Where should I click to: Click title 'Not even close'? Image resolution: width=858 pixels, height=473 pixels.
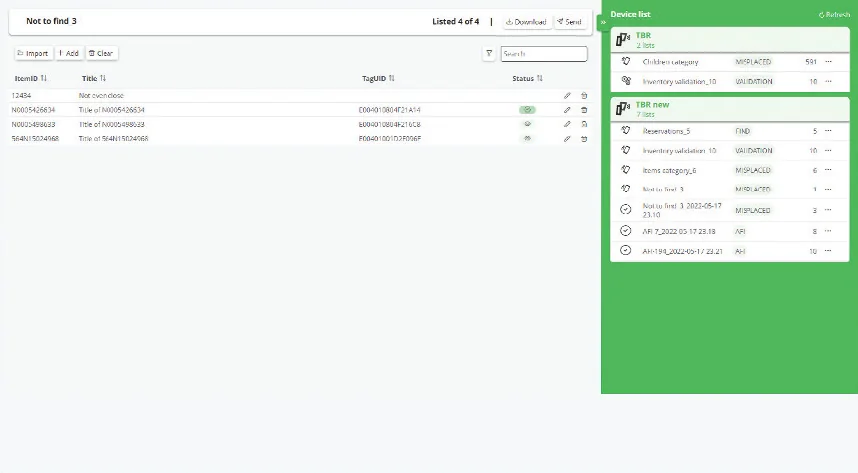[101, 95]
